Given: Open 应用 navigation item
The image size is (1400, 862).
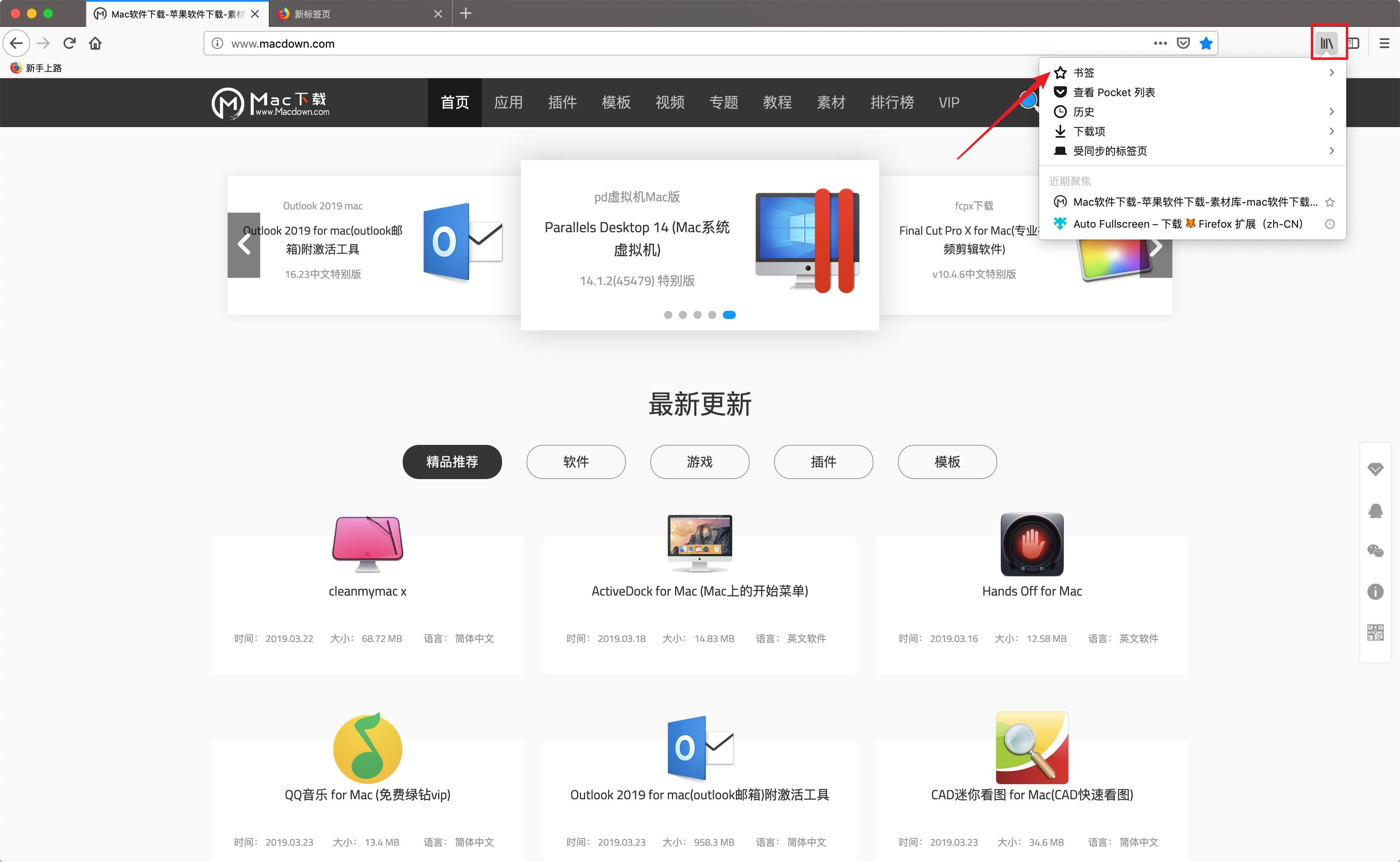Looking at the screenshot, I should (x=508, y=103).
